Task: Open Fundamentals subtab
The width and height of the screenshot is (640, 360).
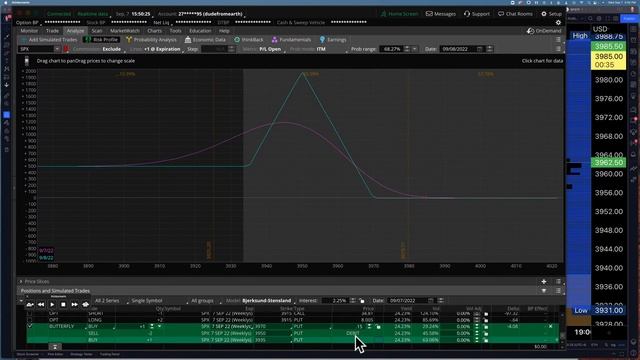Action: coord(291,40)
